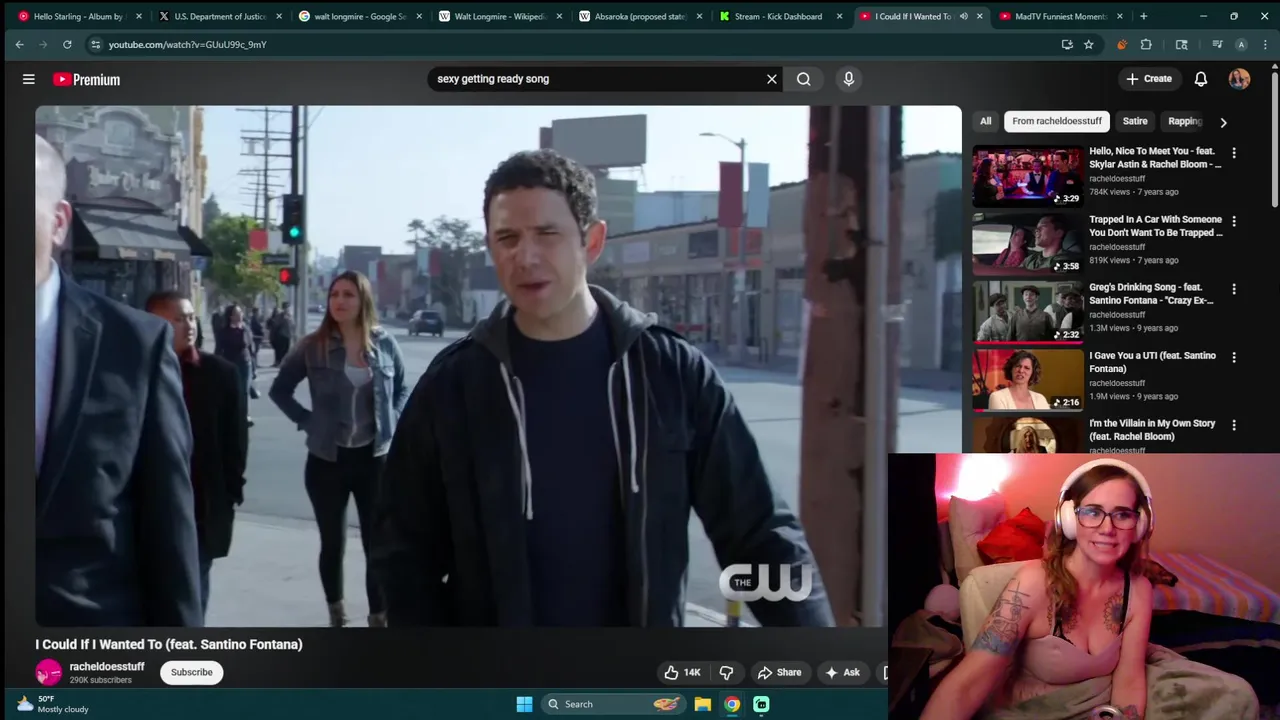Click the install app icon in the address bar
This screenshot has height=720, width=1280.
point(1067,44)
